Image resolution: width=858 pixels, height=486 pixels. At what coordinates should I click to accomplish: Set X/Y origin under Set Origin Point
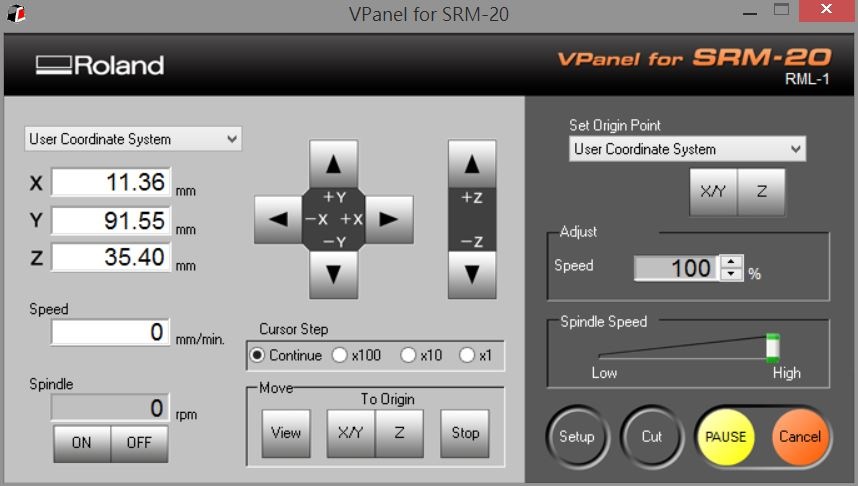click(x=714, y=192)
